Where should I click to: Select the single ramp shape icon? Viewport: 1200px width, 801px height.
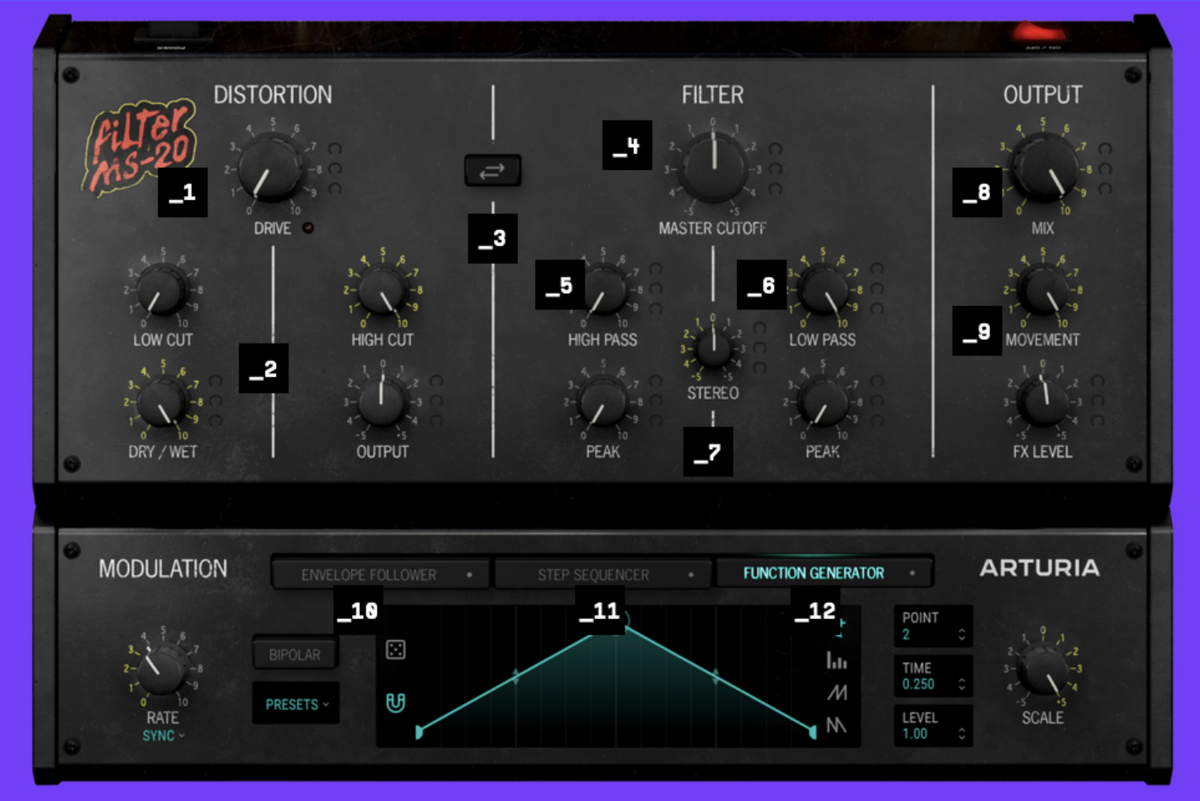836,692
